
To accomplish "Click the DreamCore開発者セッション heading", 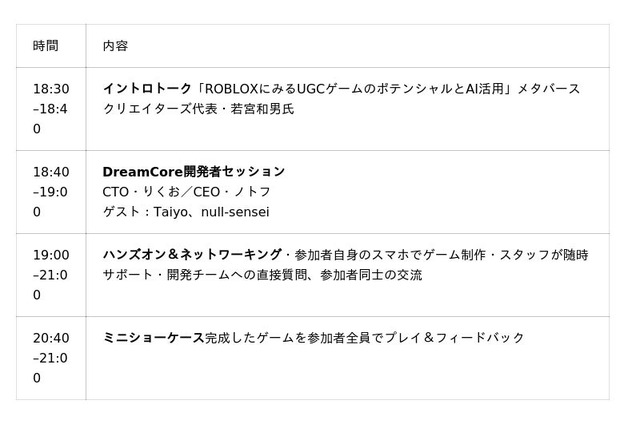I will pos(193,172).
